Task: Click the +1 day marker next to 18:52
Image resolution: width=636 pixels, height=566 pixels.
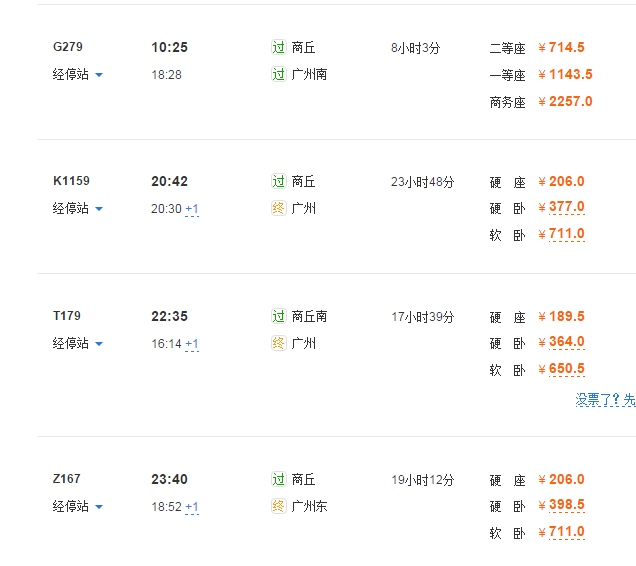Action: point(192,507)
